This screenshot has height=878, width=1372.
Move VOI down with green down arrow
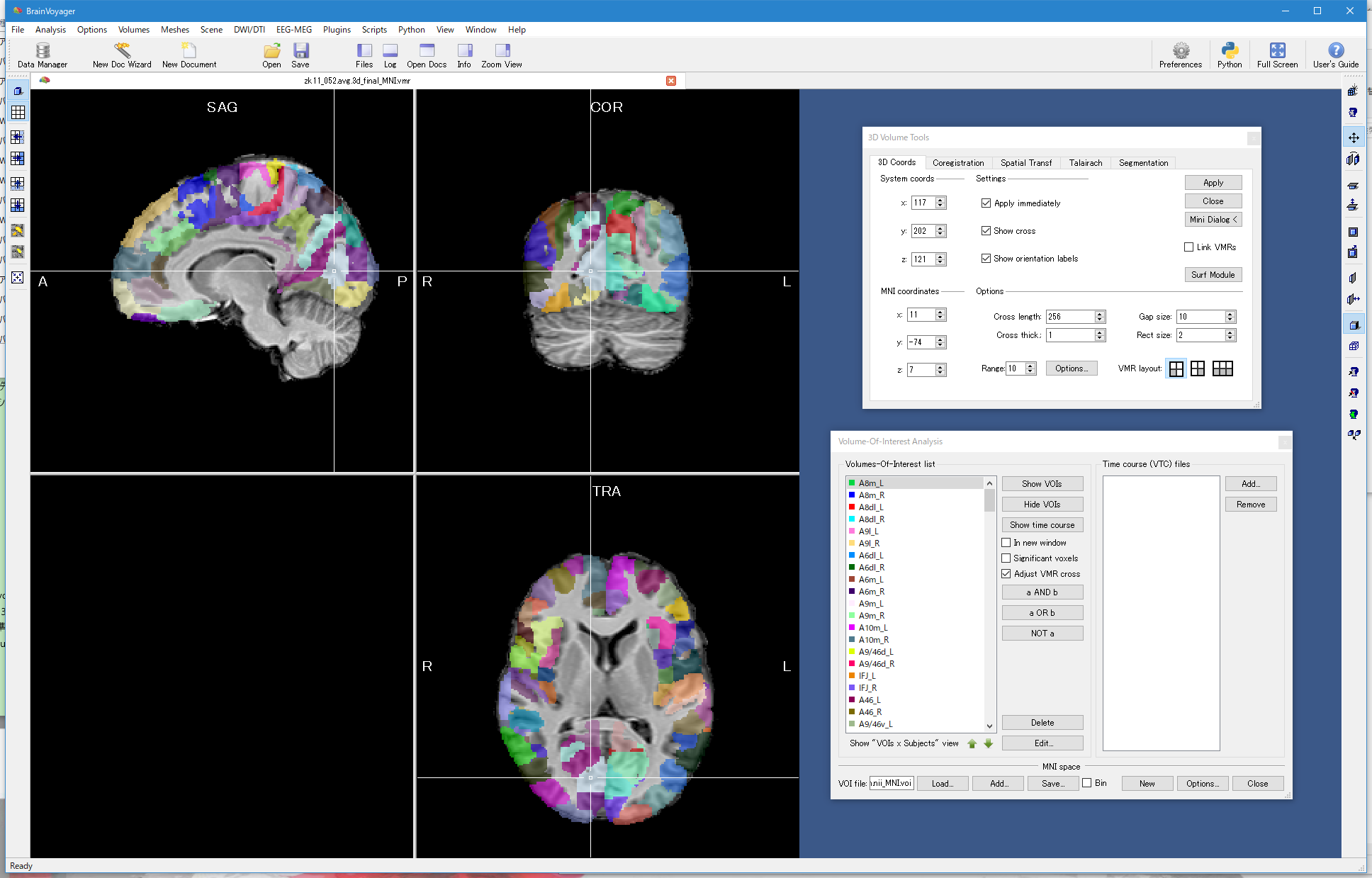pyautogui.click(x=988, y=743)
